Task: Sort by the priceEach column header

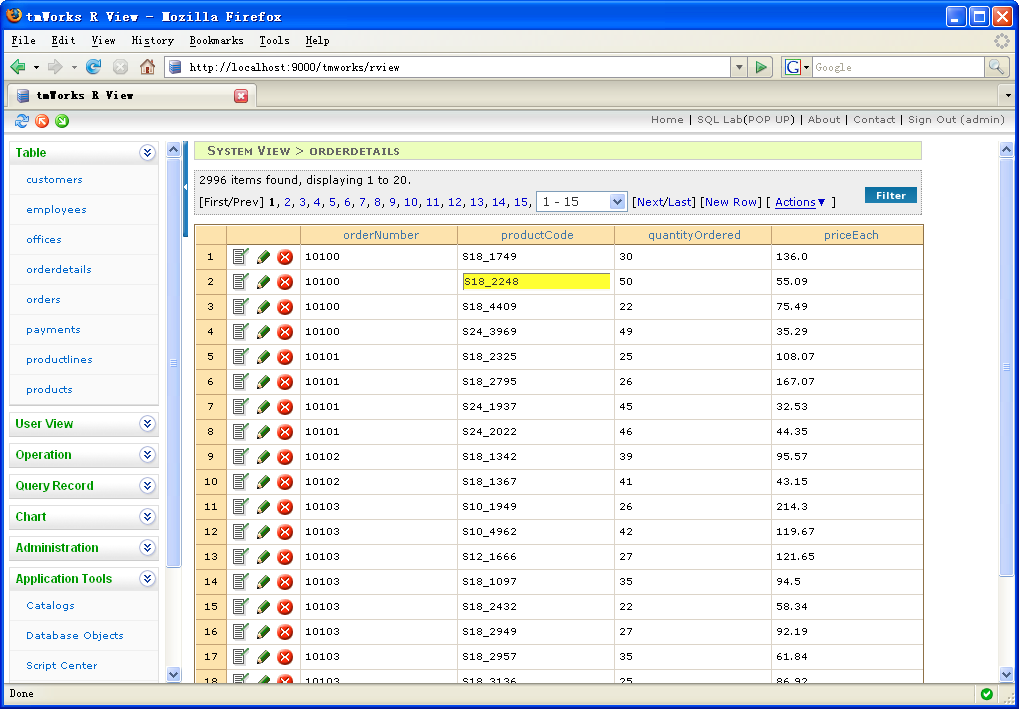Action: point(851,235)
